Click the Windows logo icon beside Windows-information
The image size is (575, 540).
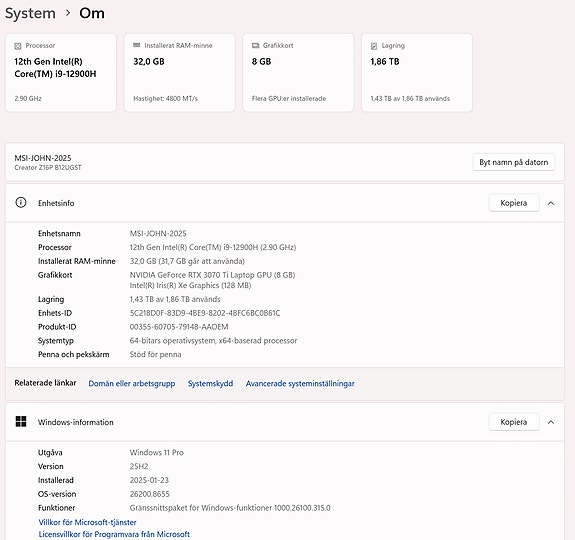[x=21, y=422]
